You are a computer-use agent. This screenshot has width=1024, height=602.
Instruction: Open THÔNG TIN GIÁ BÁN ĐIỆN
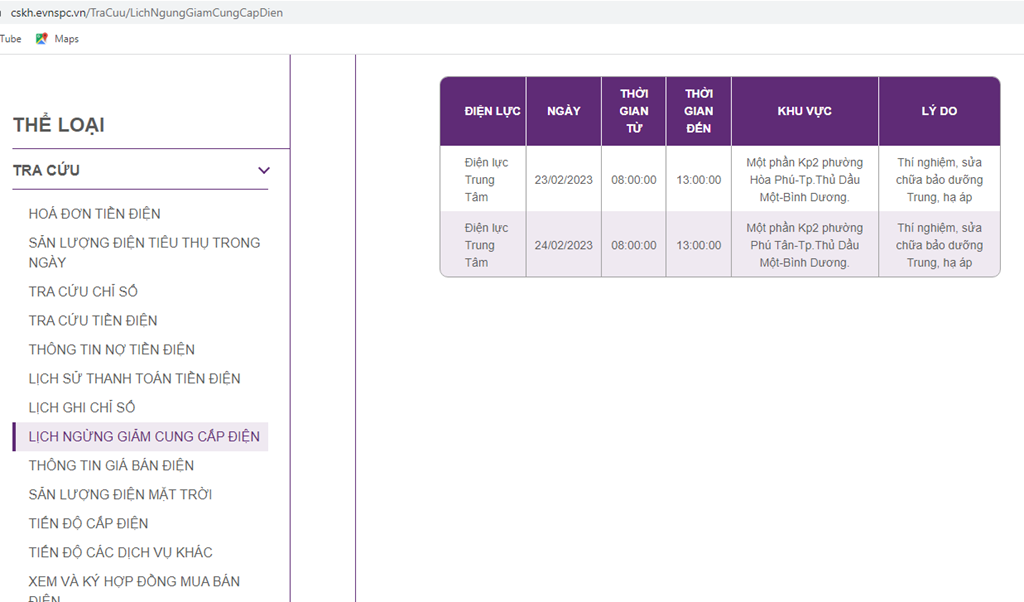tap(111, 466)
